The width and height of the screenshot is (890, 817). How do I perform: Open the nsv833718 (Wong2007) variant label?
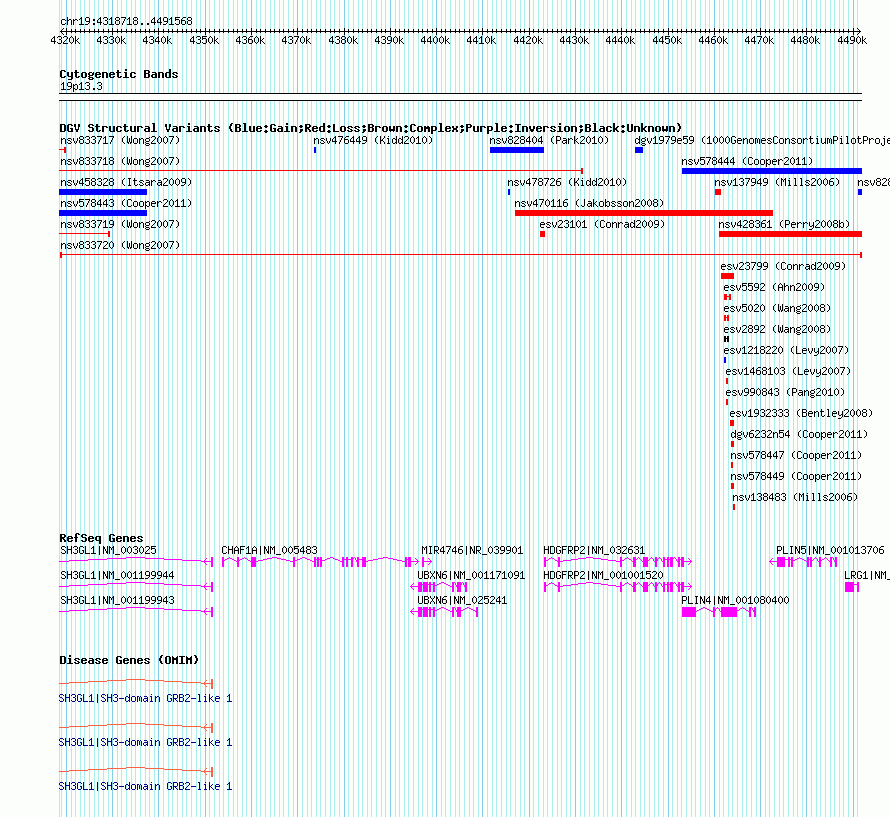[x=120, y=161]
